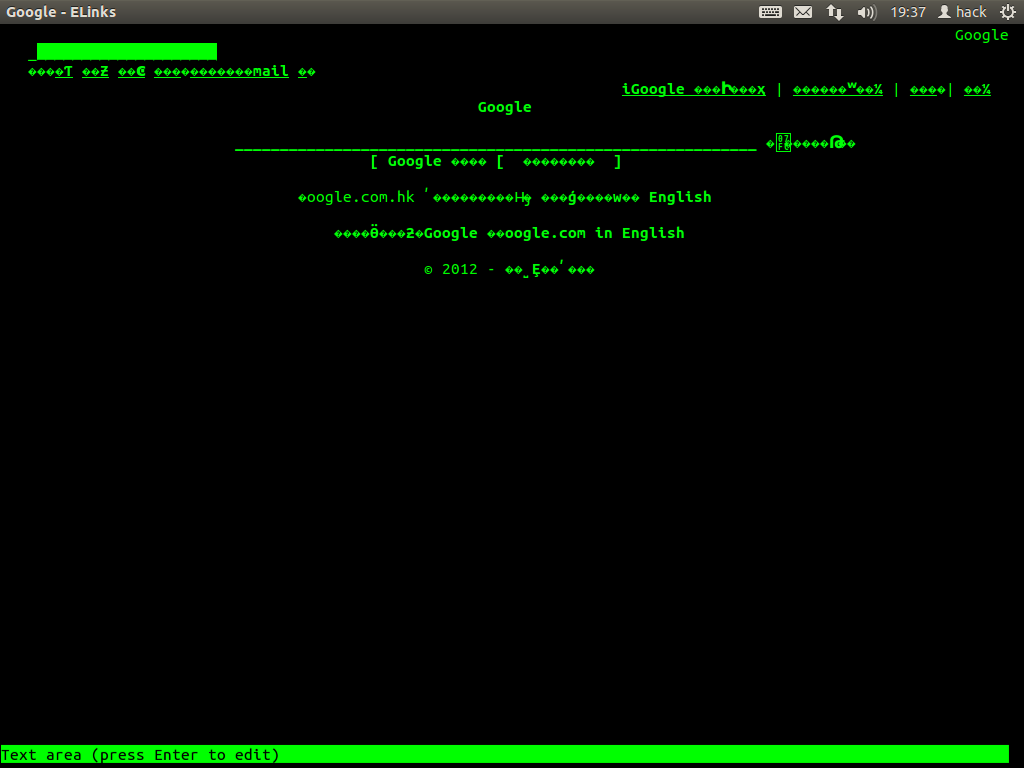Open the network up-down arrows indicator
The width and height of the screenshot is (1024, 768).
point(835,12)
